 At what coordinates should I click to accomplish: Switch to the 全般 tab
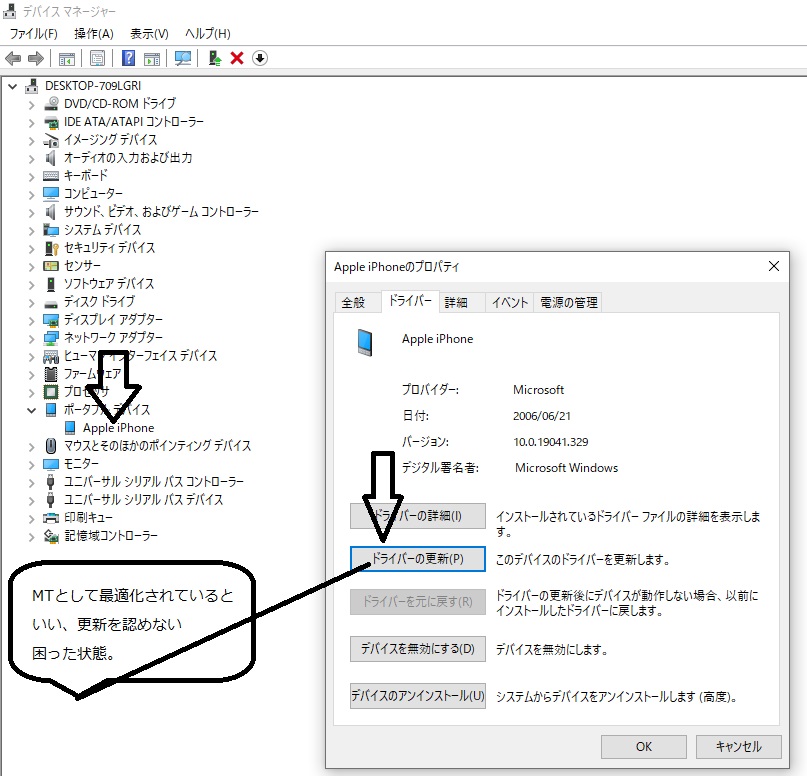357,303
